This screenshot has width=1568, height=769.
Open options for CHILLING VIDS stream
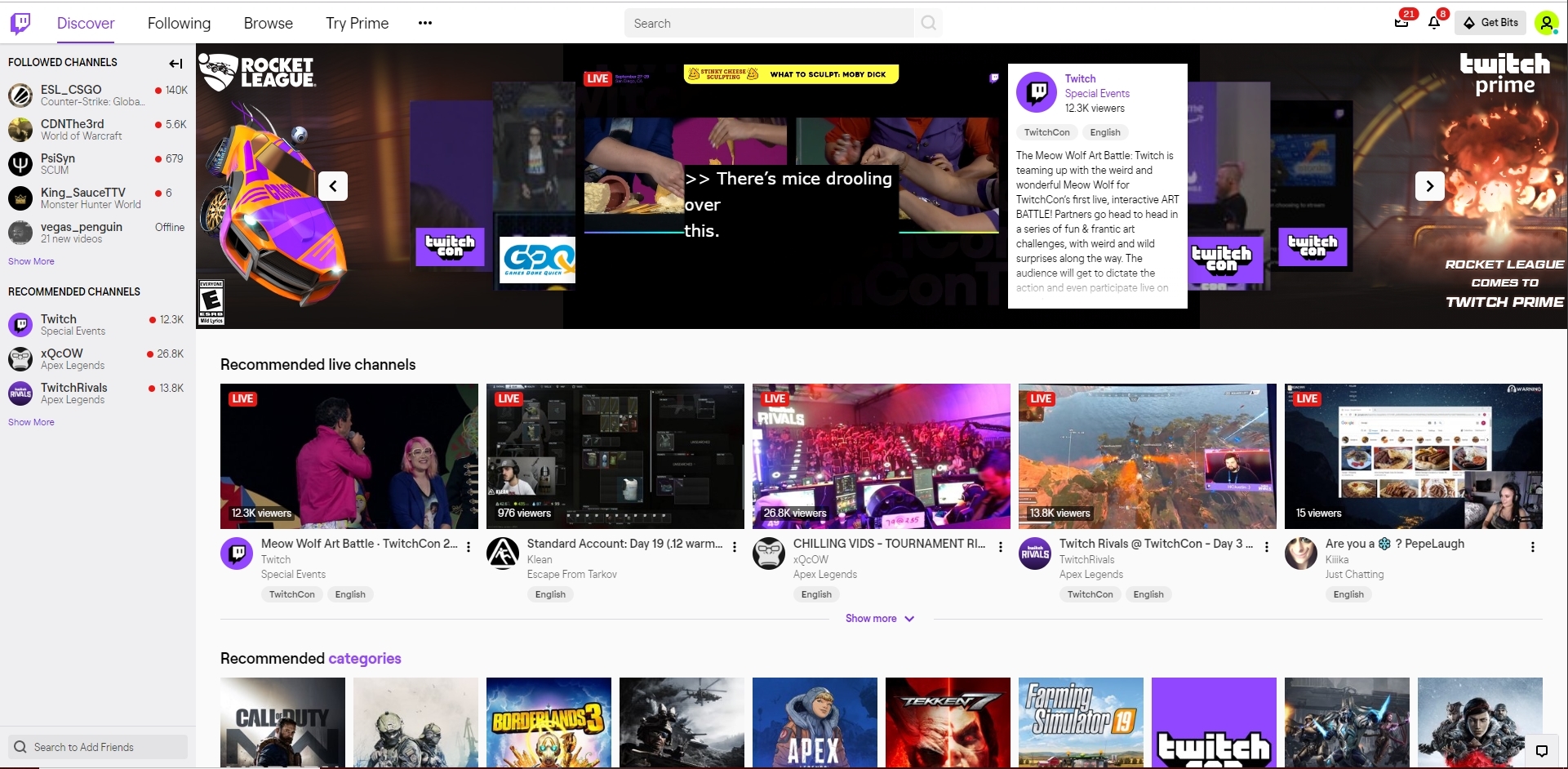point(1001,547)
